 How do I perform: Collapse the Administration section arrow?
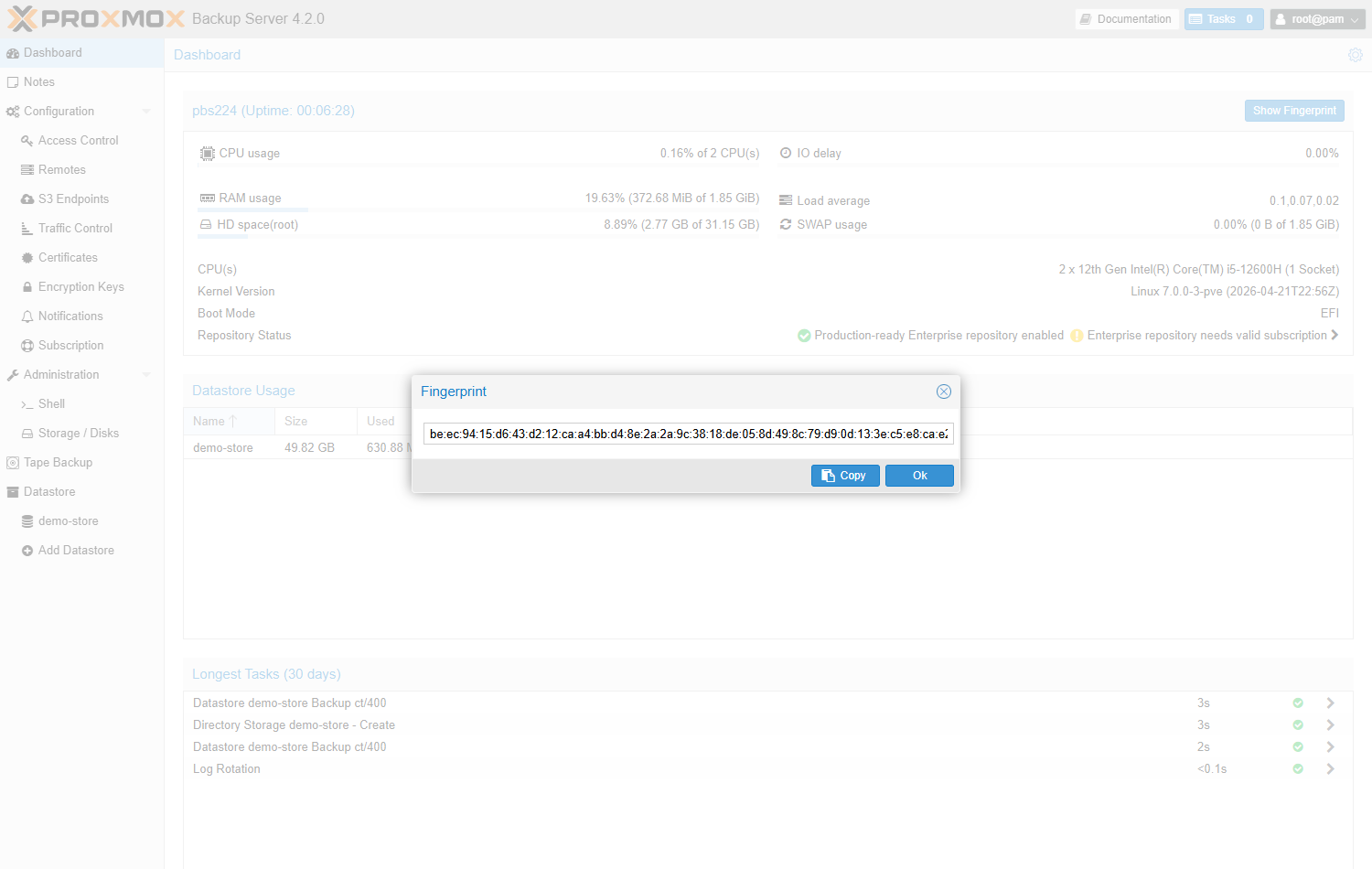(x=146, y=375)
